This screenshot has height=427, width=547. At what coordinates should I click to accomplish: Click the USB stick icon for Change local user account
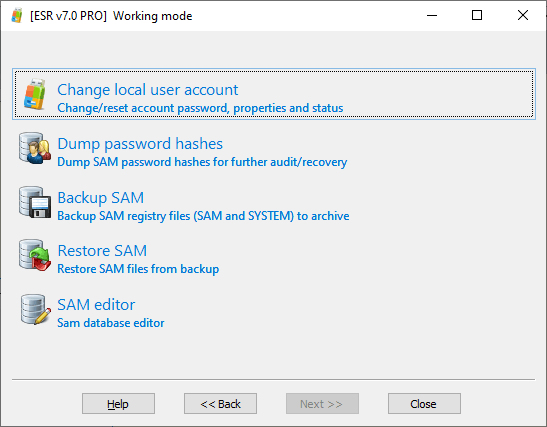pos(35,94)
